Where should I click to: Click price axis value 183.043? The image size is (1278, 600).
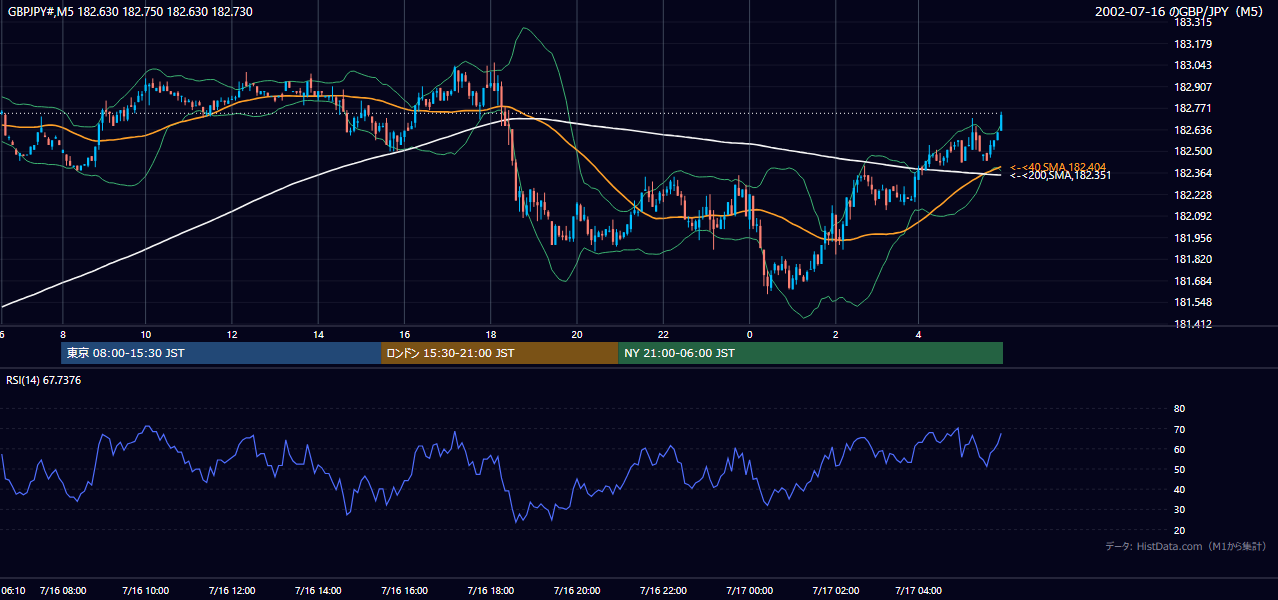point(1192,65)
